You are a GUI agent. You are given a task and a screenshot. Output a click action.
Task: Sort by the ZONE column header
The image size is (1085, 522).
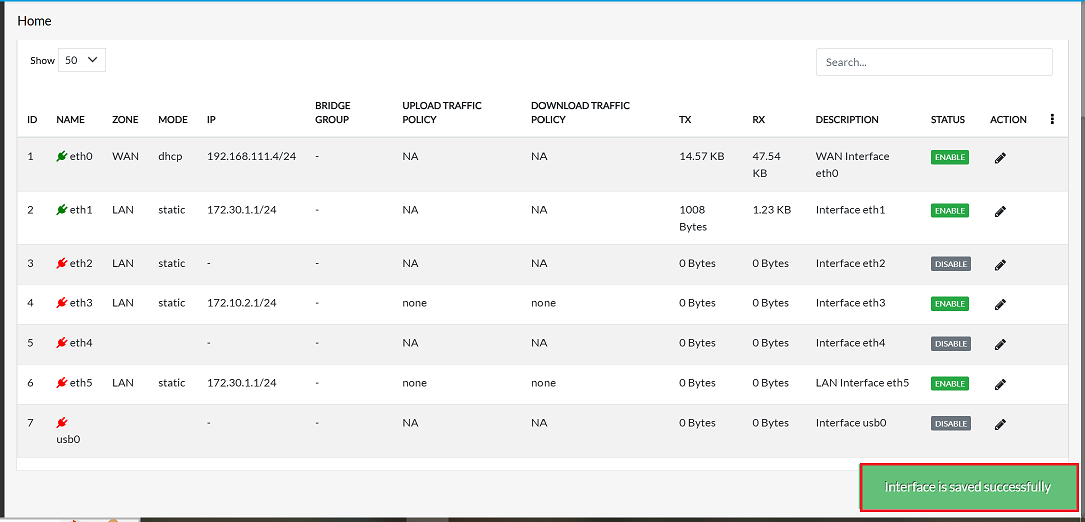pos(125,120)
